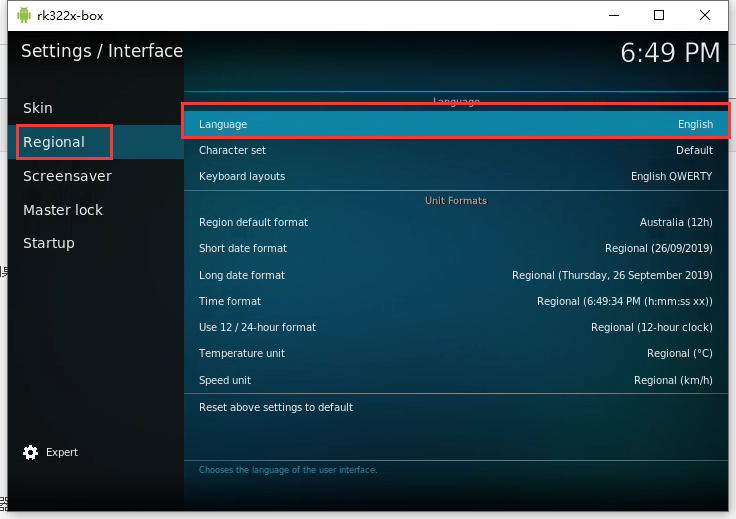
Task: Open Short date format setting
Action: [x=456, y=248]
